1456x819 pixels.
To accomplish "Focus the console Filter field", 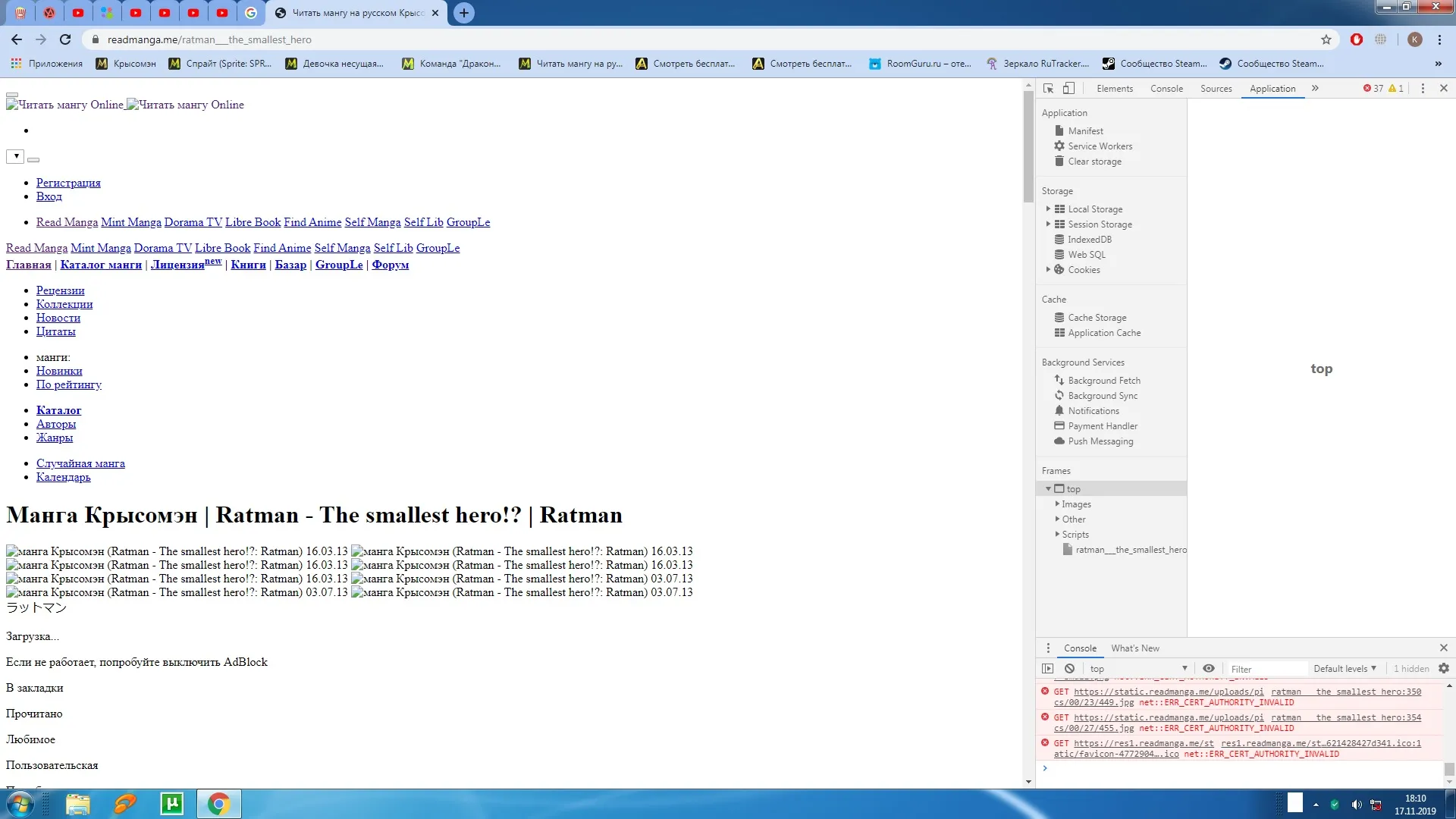I will pyautogui.click(x=1266, y=669).
